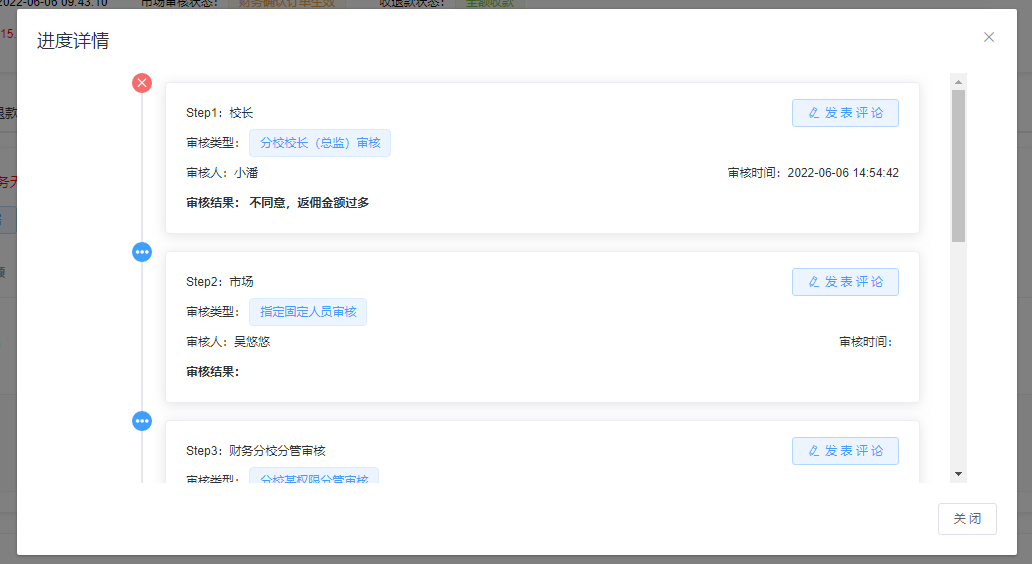
Task: Click the 审核人 吴悠悠 in Step2
Action: pos(252,342)
